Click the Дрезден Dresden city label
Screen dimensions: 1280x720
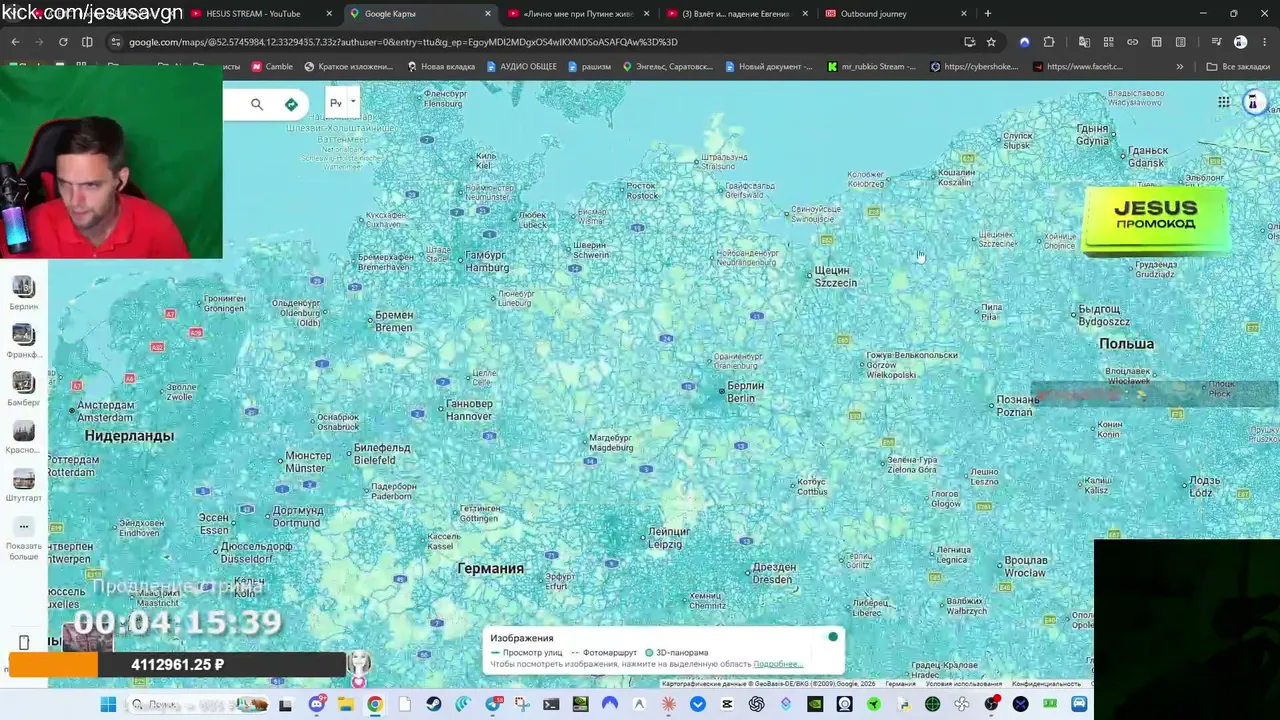[773, 574]
